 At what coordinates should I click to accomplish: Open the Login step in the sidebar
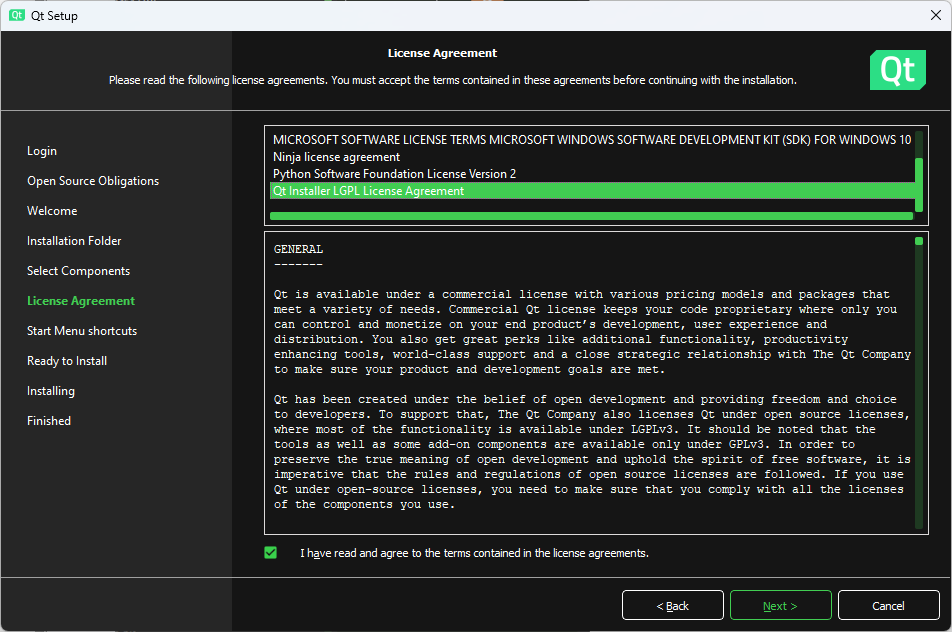(x=42, y=151)
